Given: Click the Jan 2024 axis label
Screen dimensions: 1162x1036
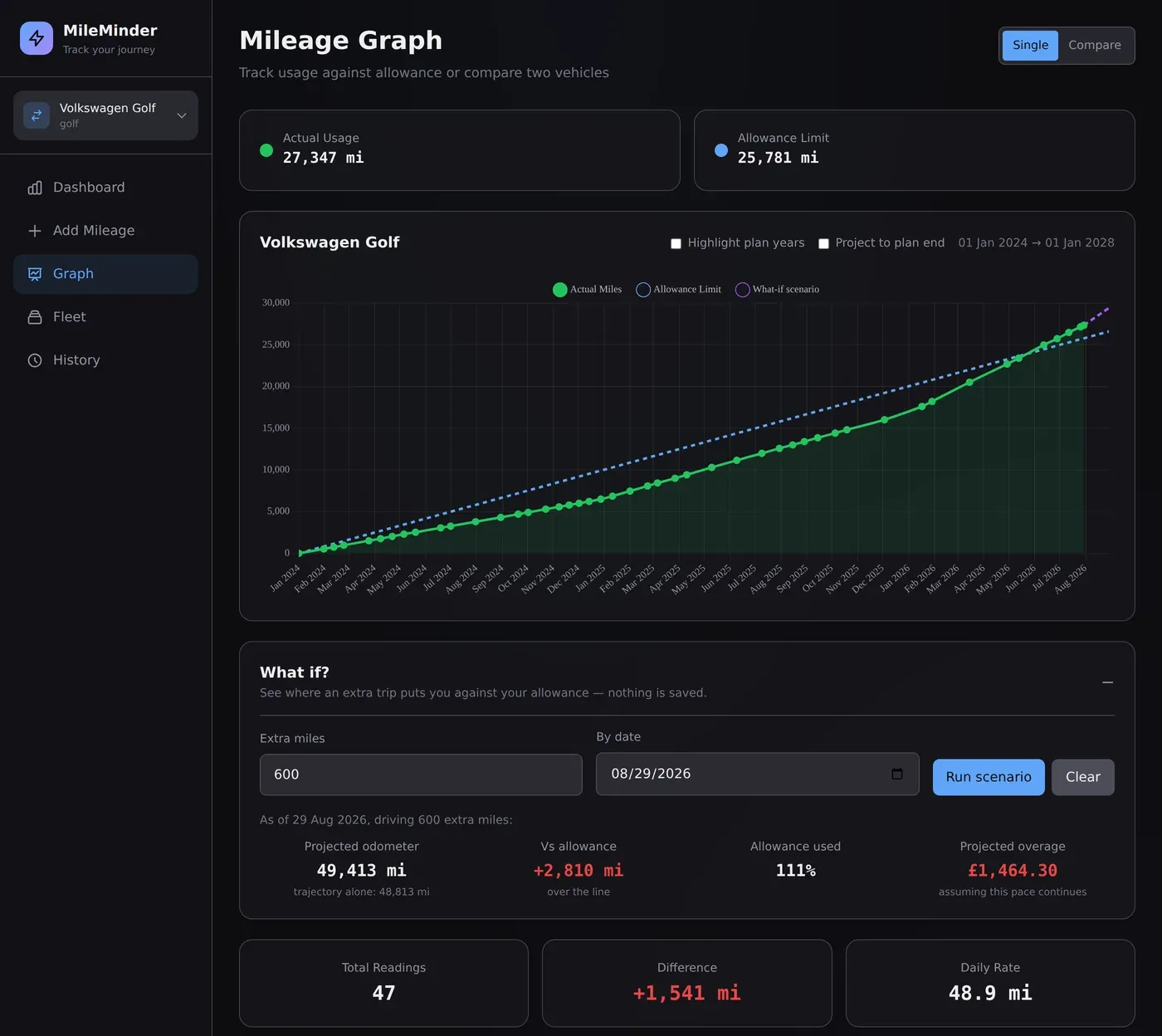Looking at the screenshot, I should pos(285,578).
